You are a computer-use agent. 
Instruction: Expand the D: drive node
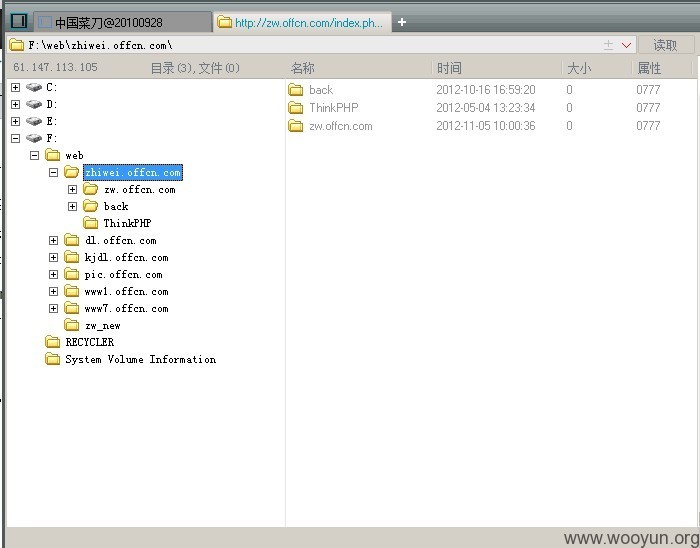pyautogui.click(x=16, y=104)
